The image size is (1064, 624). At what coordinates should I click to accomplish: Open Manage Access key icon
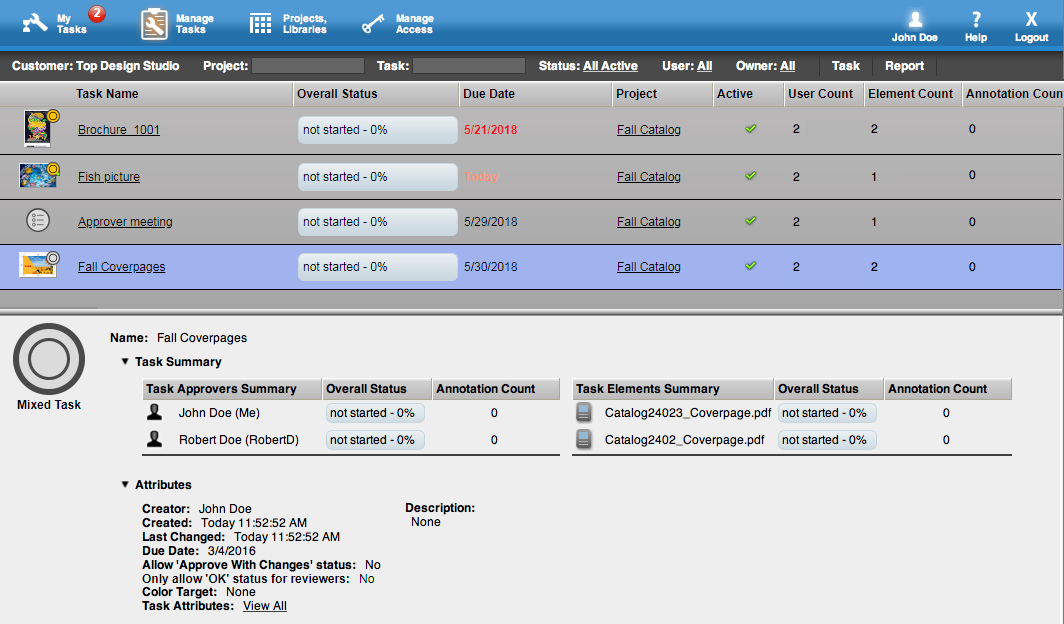click(374, 24)
